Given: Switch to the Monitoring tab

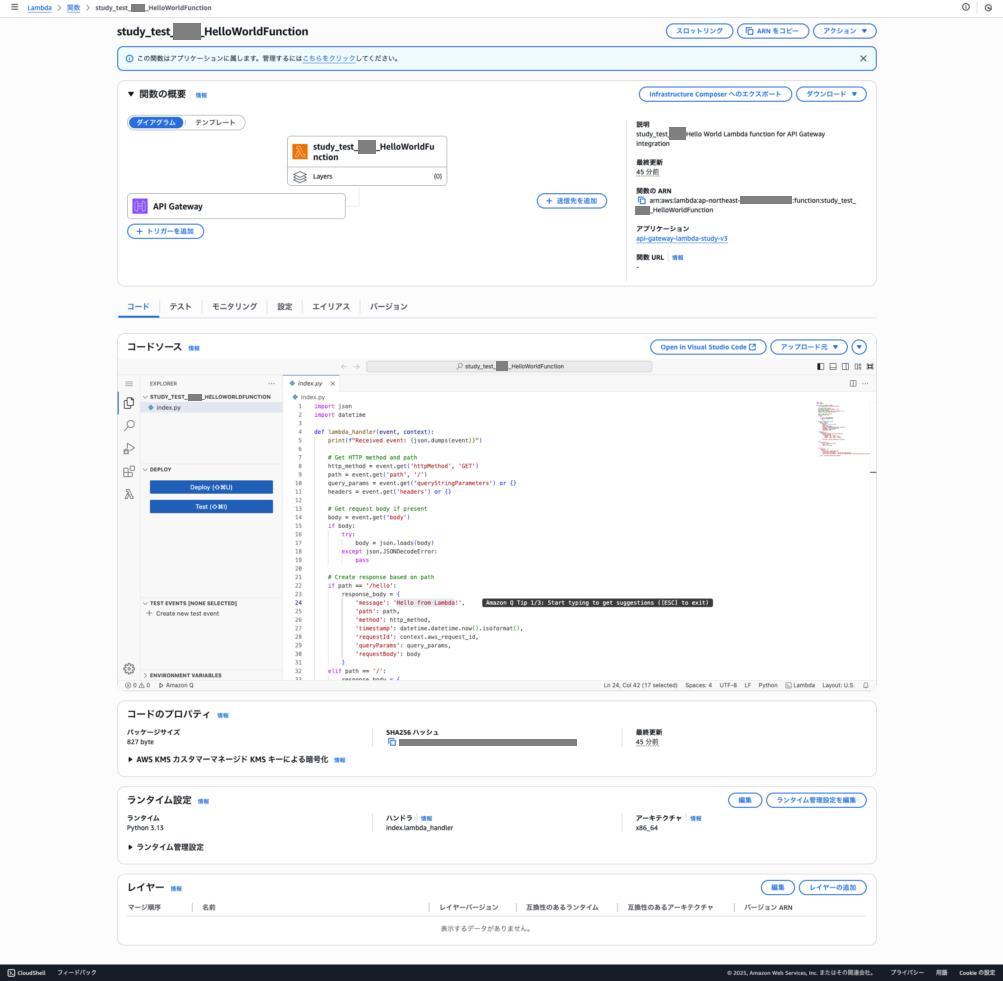Looking at the screenshot, I should [234, 307].
